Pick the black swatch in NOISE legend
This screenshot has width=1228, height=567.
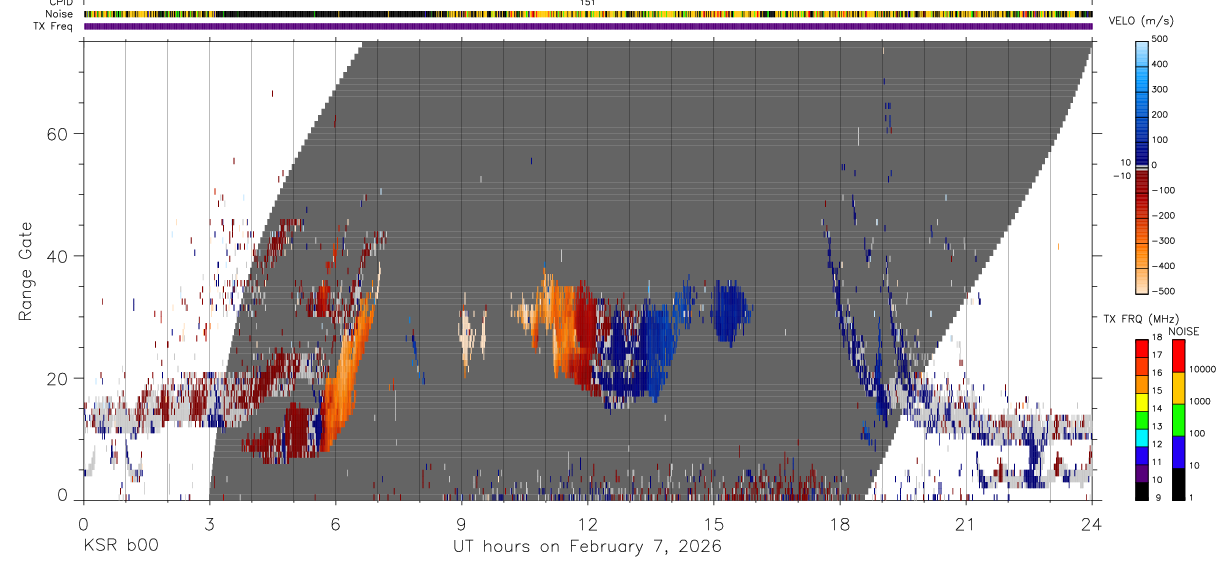(1177, 484)
